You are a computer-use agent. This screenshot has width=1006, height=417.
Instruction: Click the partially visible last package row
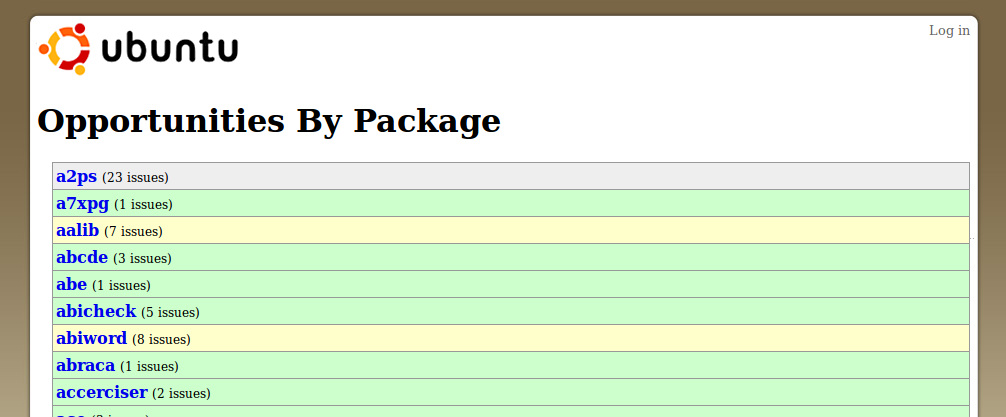click(511, 411)
